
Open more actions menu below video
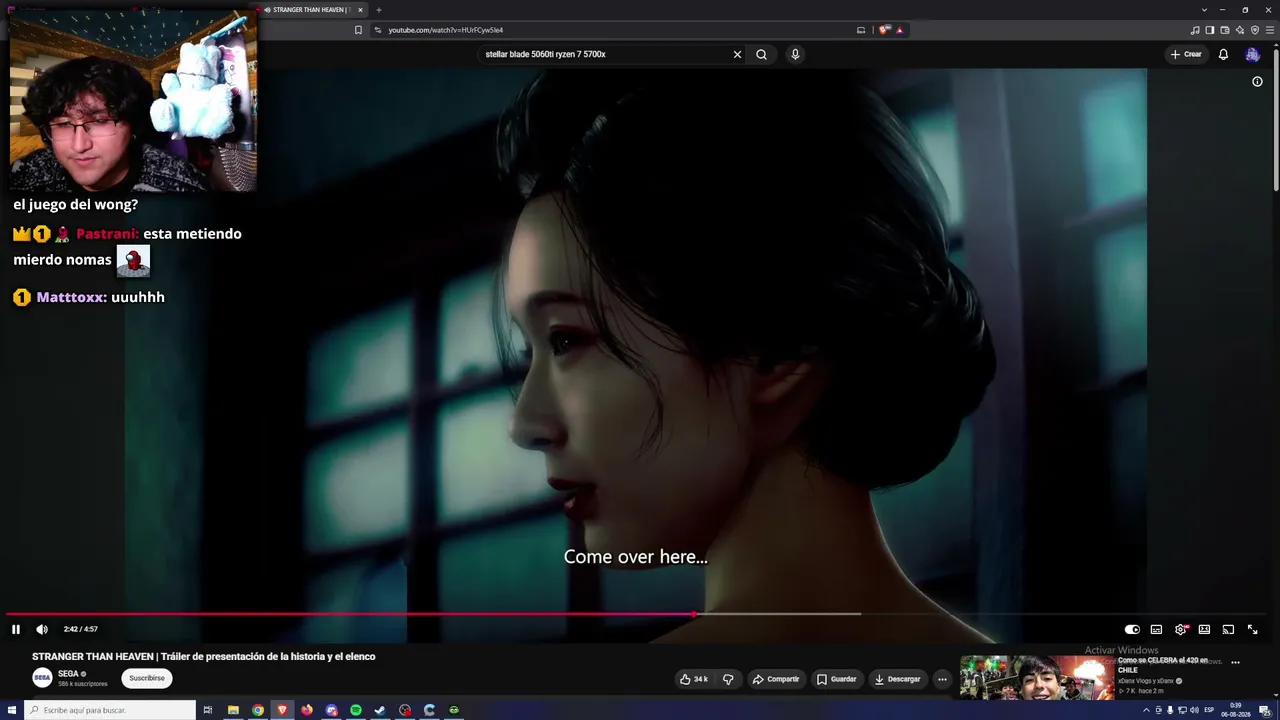point(942,679)
